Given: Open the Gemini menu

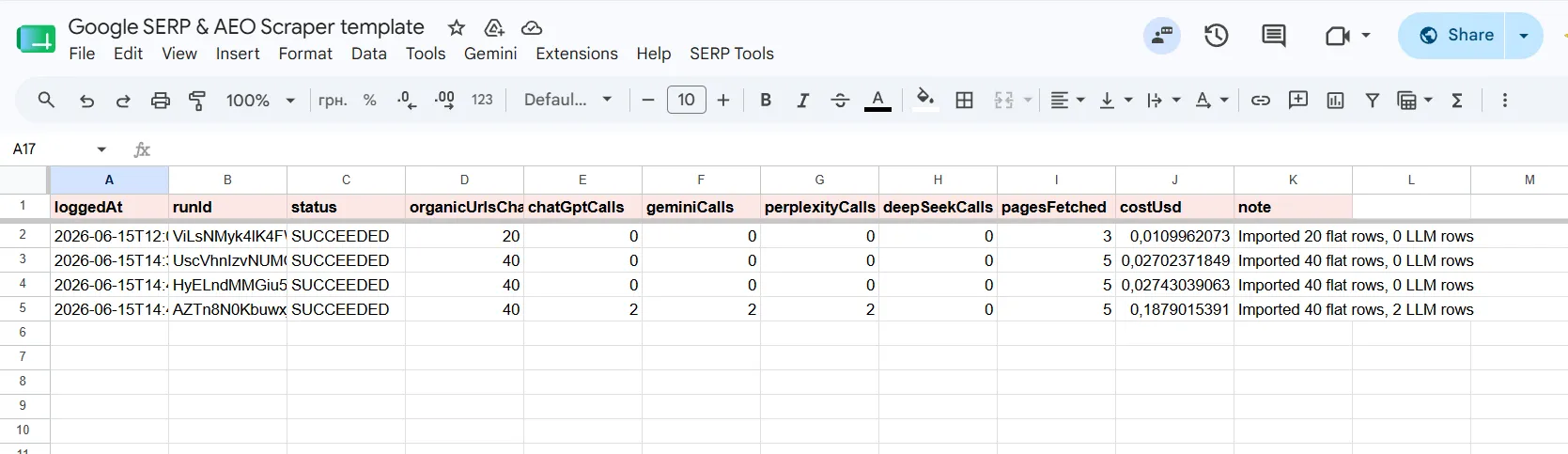Looking at the screenshot, I should click(490, 54).
